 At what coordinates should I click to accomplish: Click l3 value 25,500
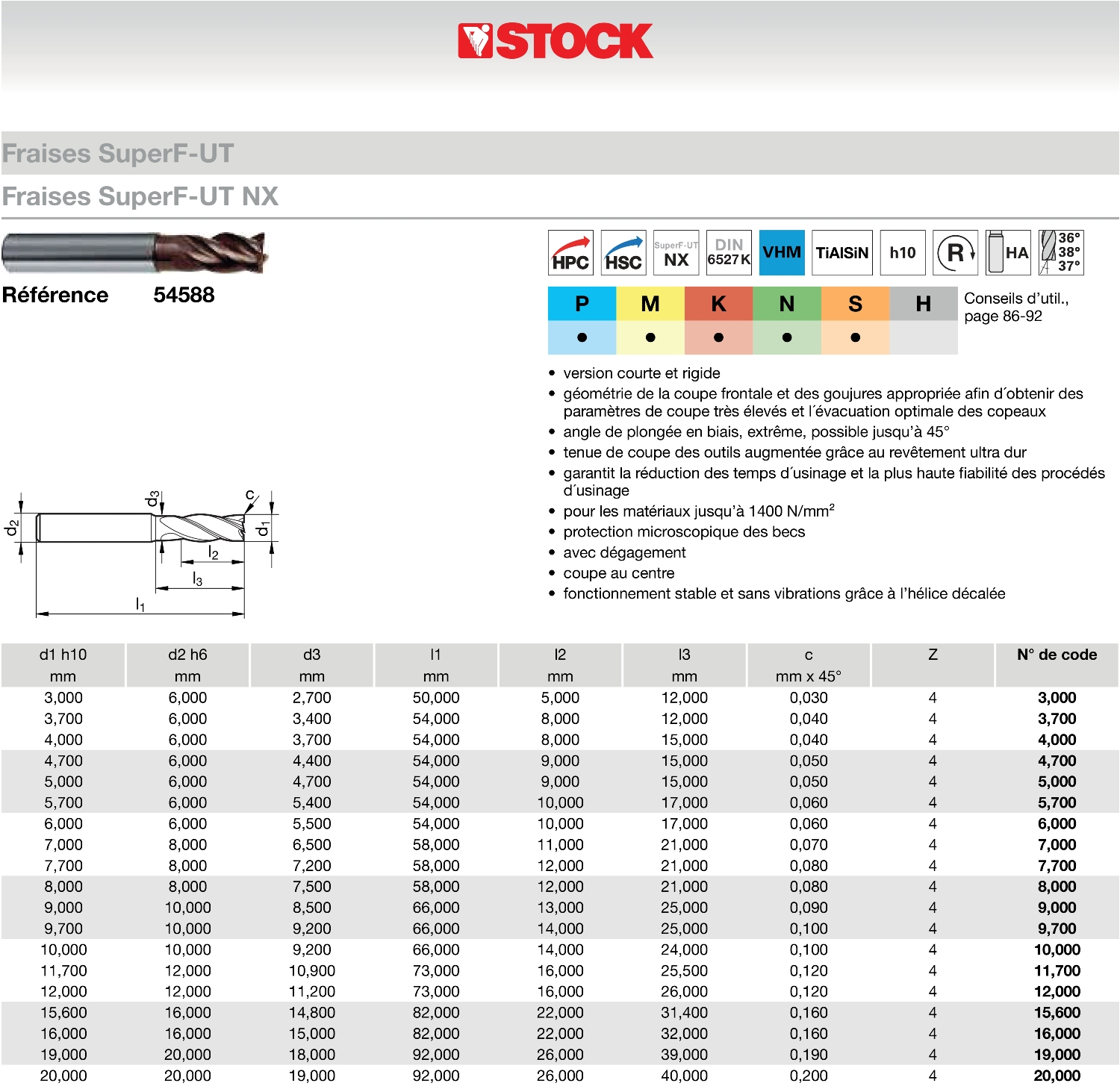point(684,970)
